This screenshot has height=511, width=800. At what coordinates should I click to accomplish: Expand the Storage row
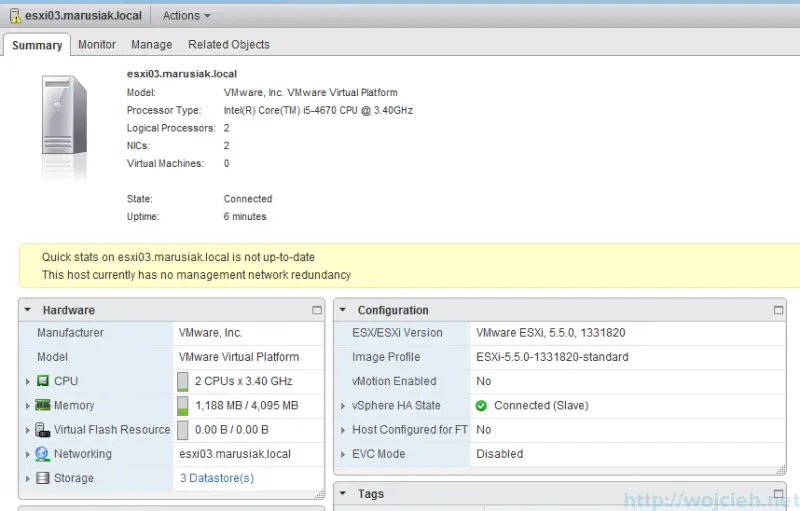pos(28,478)
